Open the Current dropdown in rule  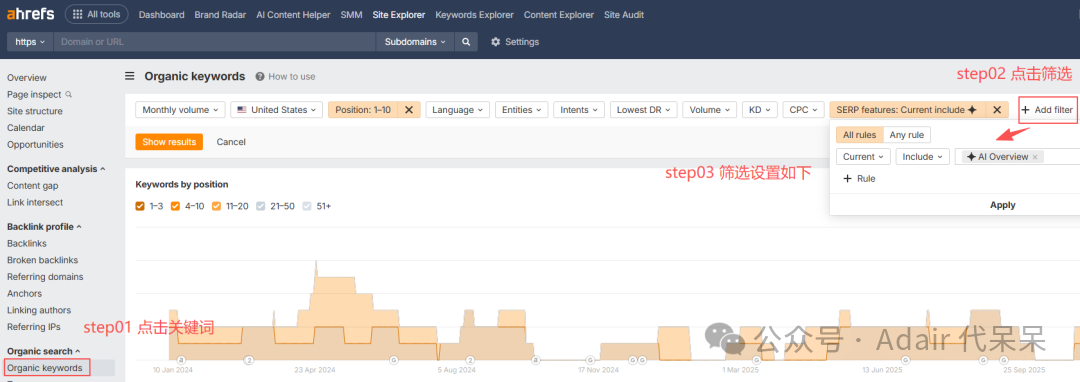tap(863, 157)
